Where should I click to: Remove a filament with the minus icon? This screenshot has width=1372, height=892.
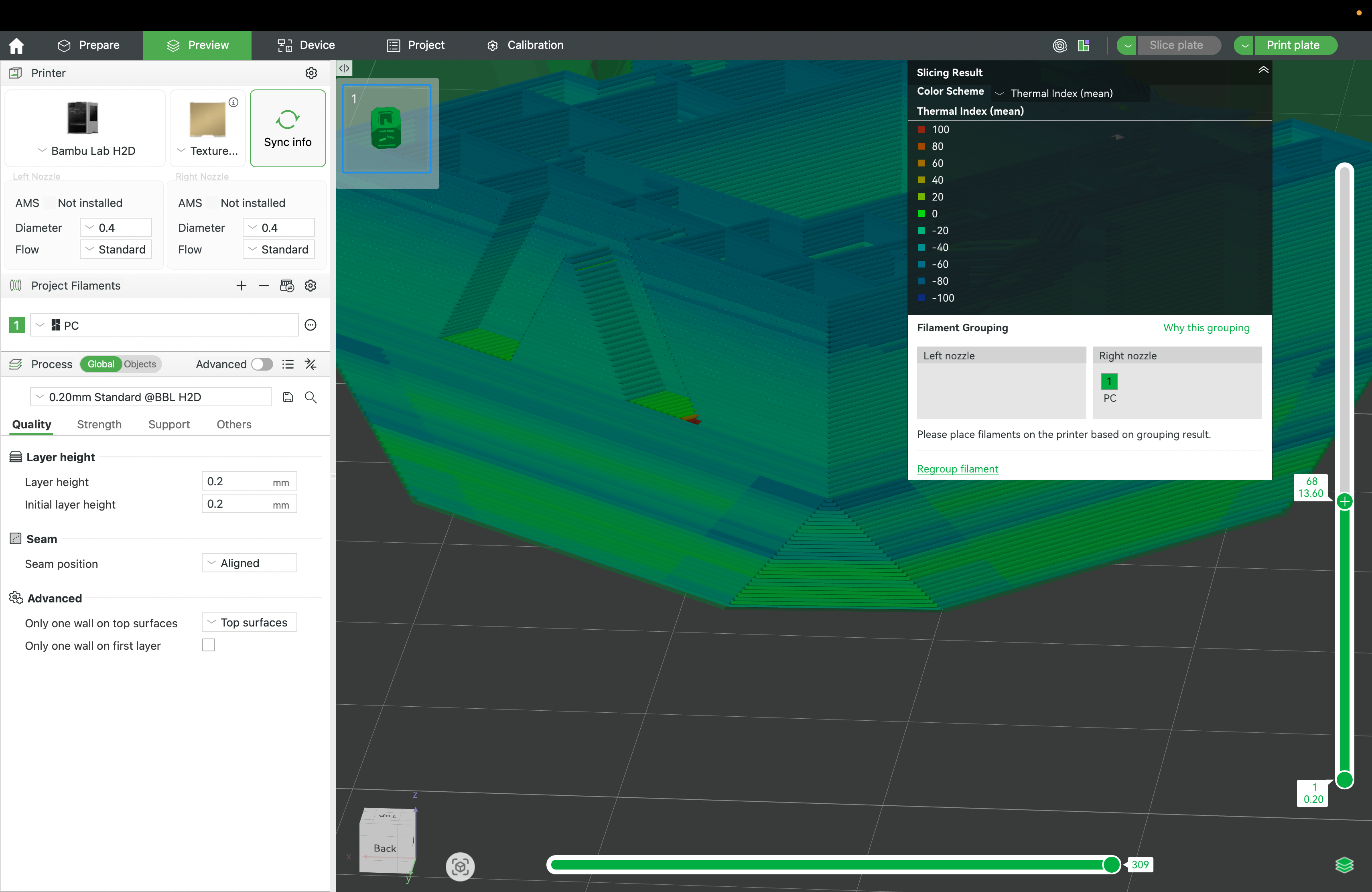264,285
